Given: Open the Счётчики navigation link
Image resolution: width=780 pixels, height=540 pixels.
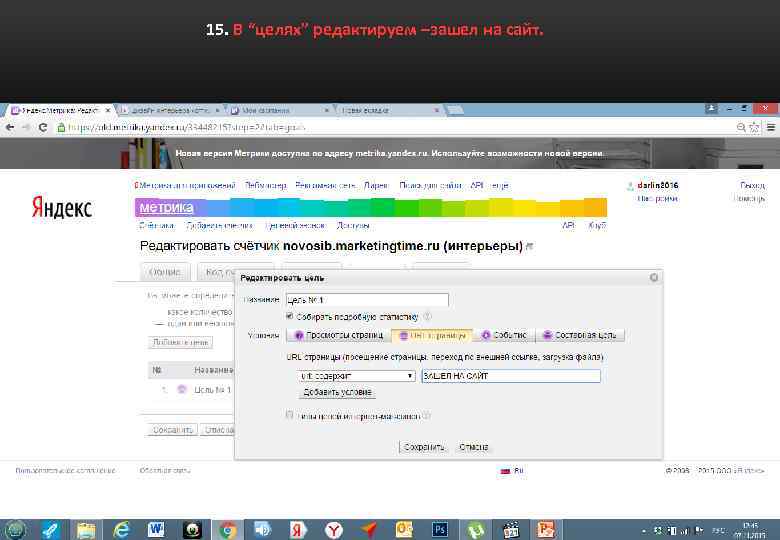Looking at the screenshot, I should point(157,226).
